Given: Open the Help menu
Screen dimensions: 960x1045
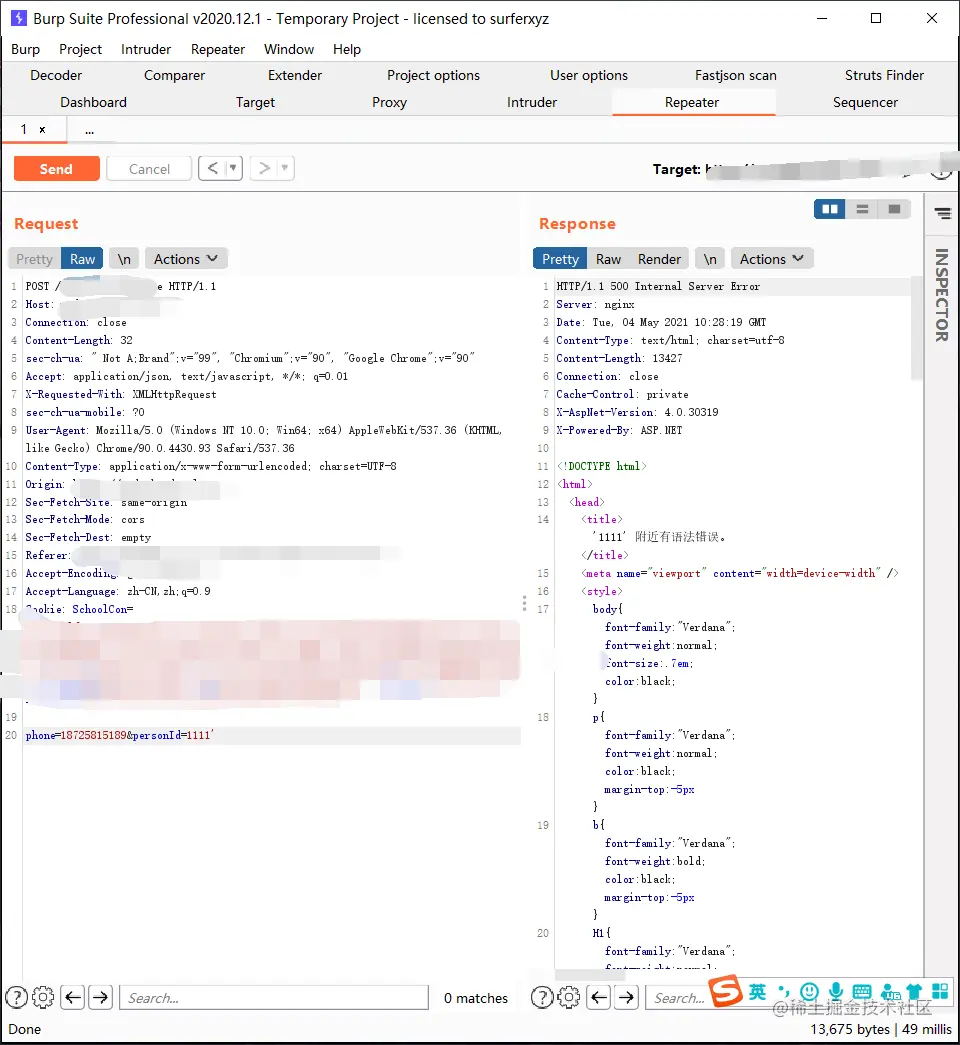Looking at the screenshot, I should tap(347, 49).
